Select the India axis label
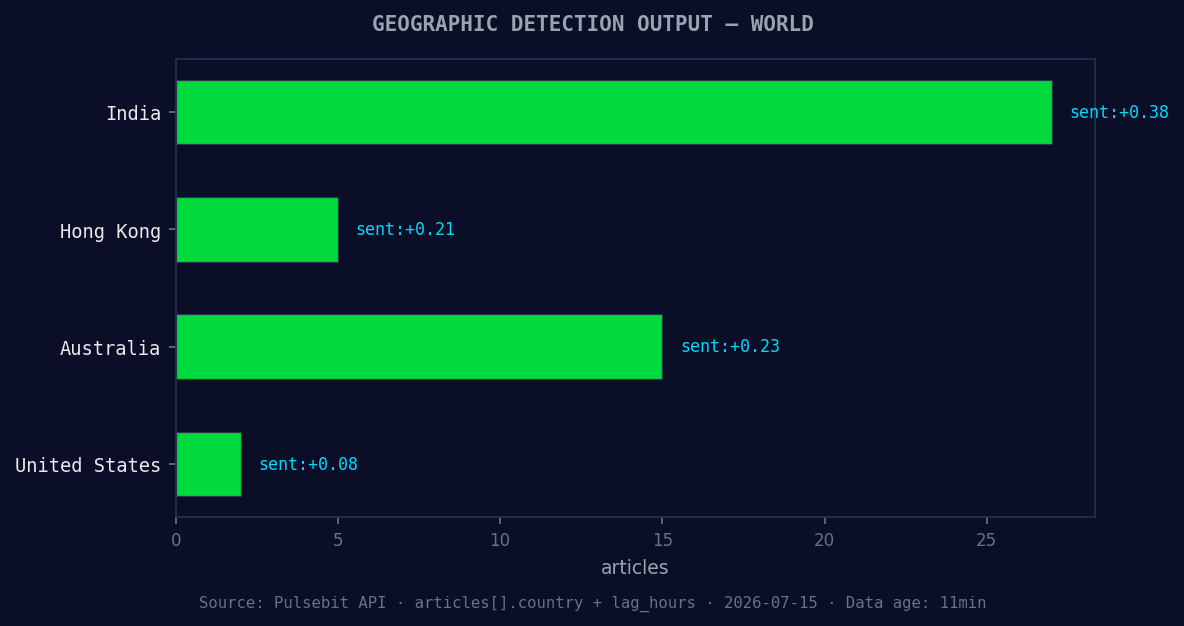This screenshot has height=626, width=1184. [x=134, y=113]
